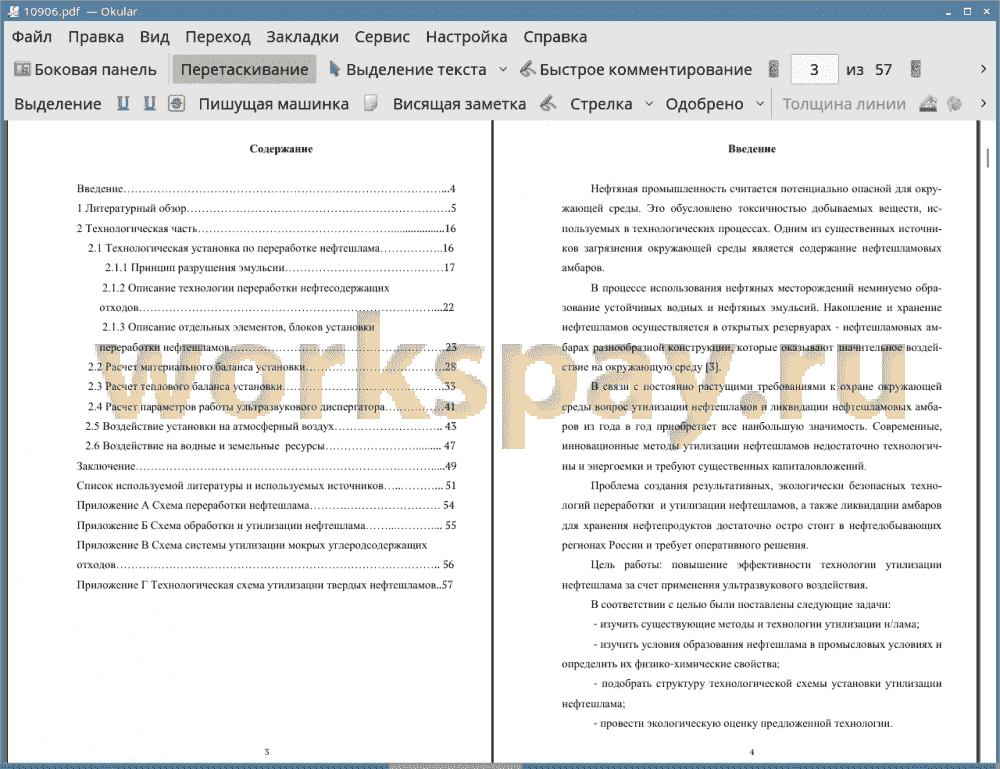The image size is (1000, 769).
Task: Open the dropdown arrow beside Выделение текста
Action: (503, 70)
